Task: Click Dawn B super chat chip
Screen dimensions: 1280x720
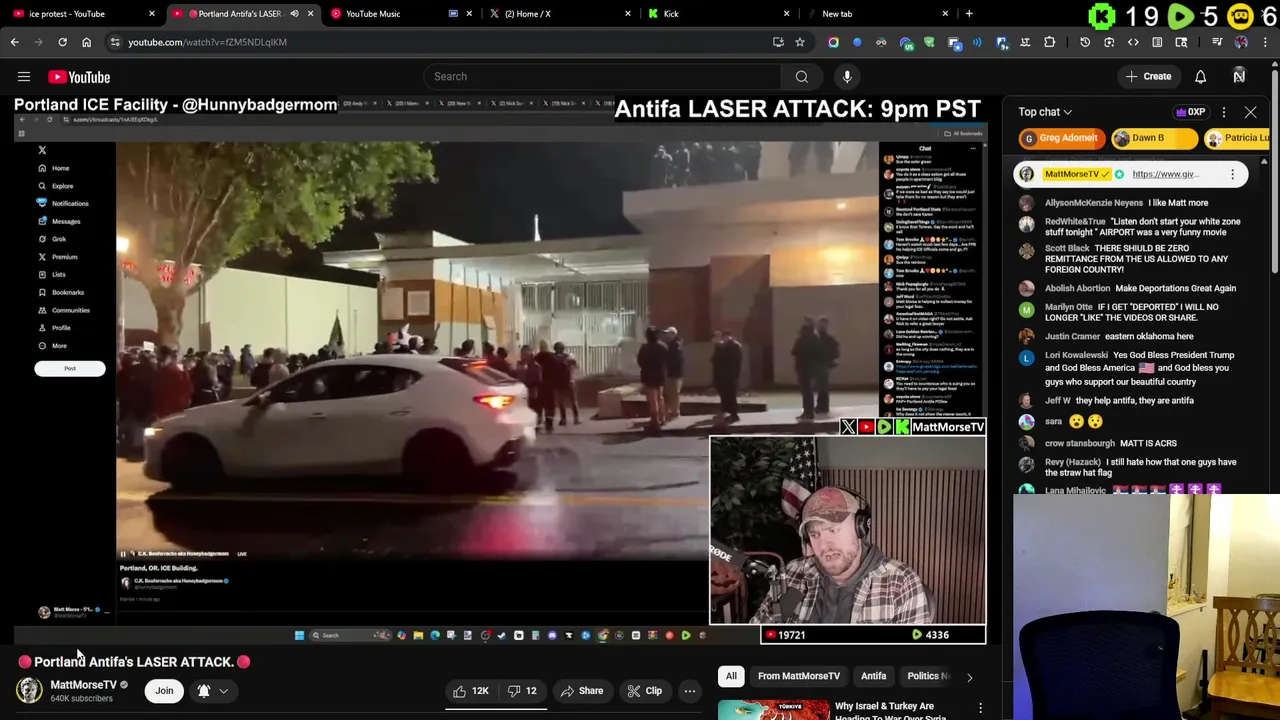Action: (1154, 138)
